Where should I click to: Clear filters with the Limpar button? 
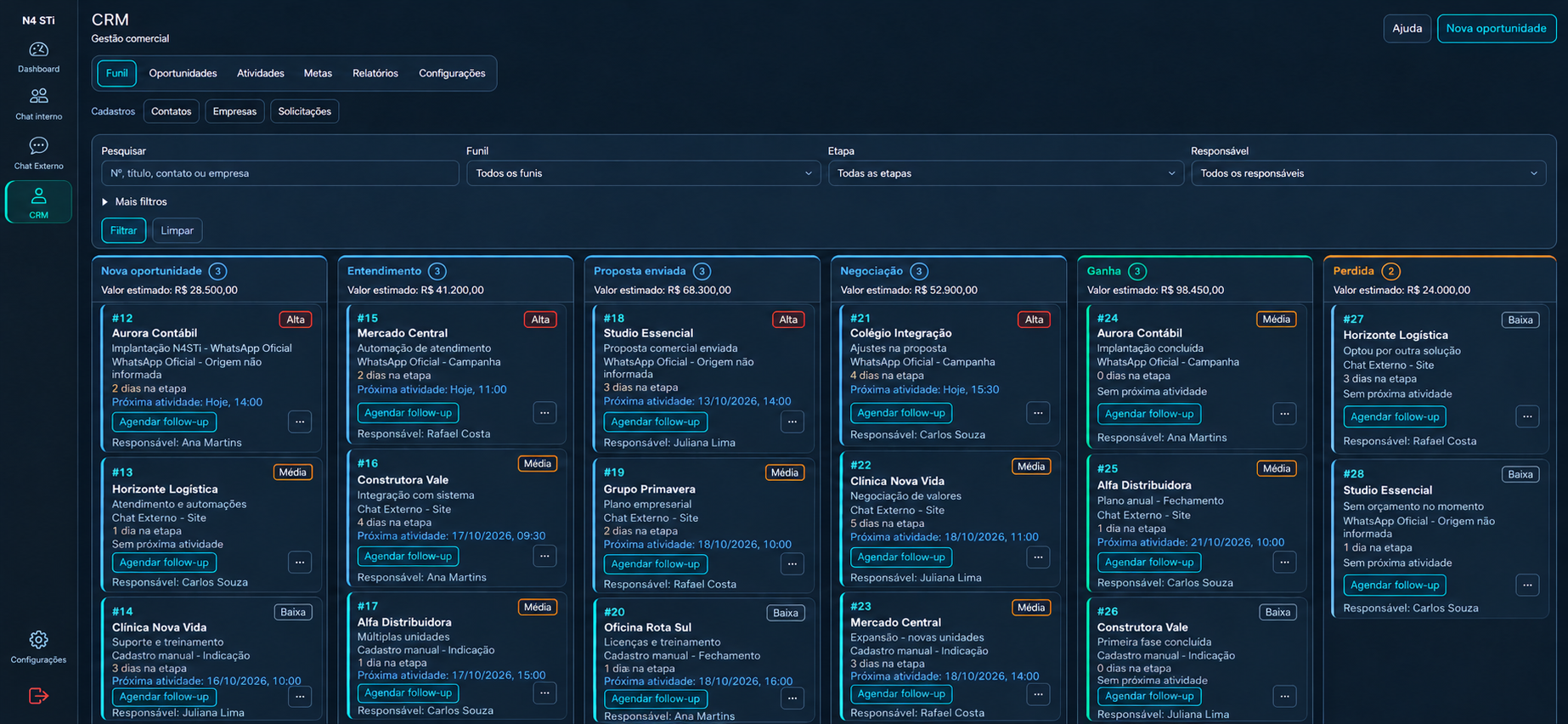click(177, 230)
